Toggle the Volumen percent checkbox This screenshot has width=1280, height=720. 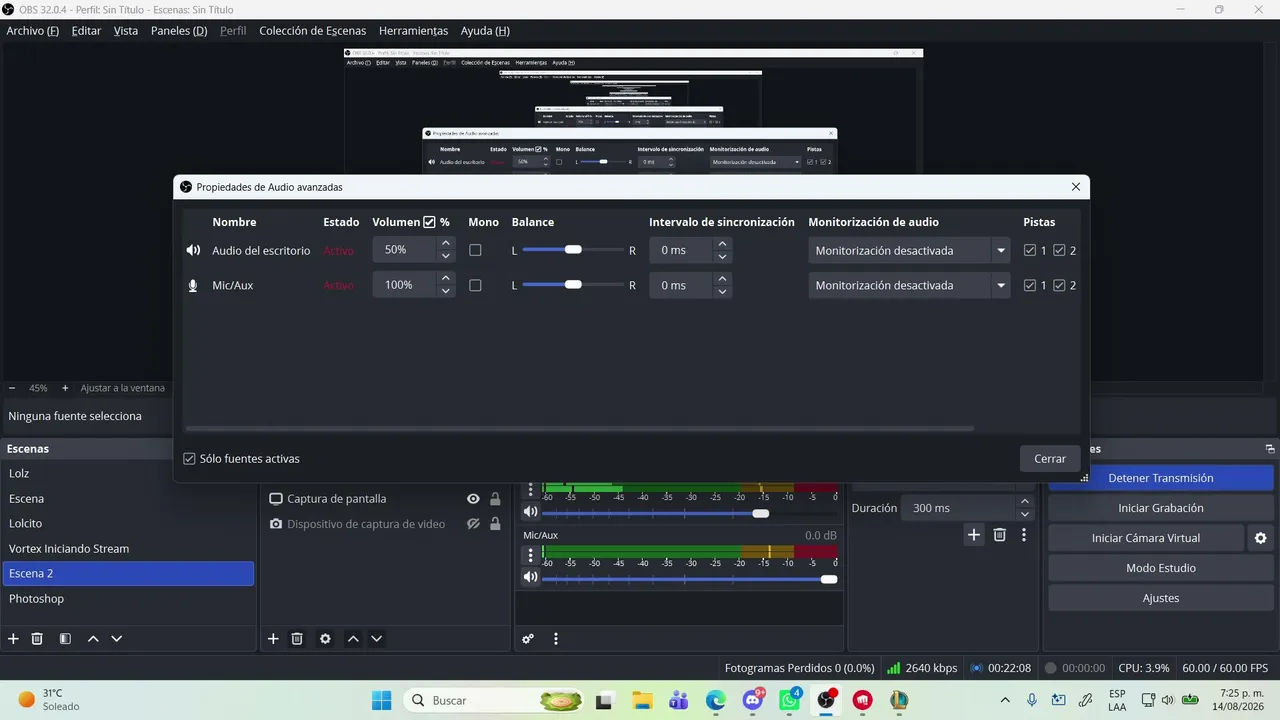tap(429, 222)
